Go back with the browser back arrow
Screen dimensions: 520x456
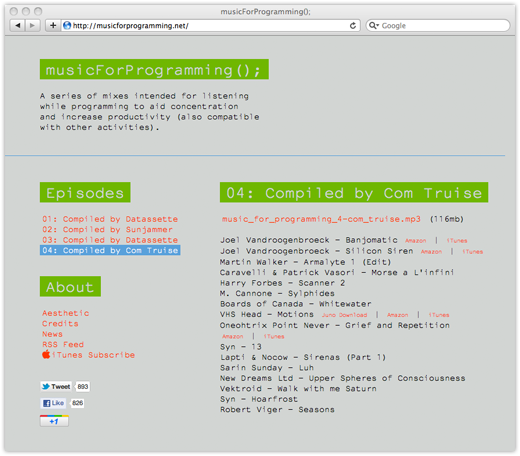coord(18,25)
